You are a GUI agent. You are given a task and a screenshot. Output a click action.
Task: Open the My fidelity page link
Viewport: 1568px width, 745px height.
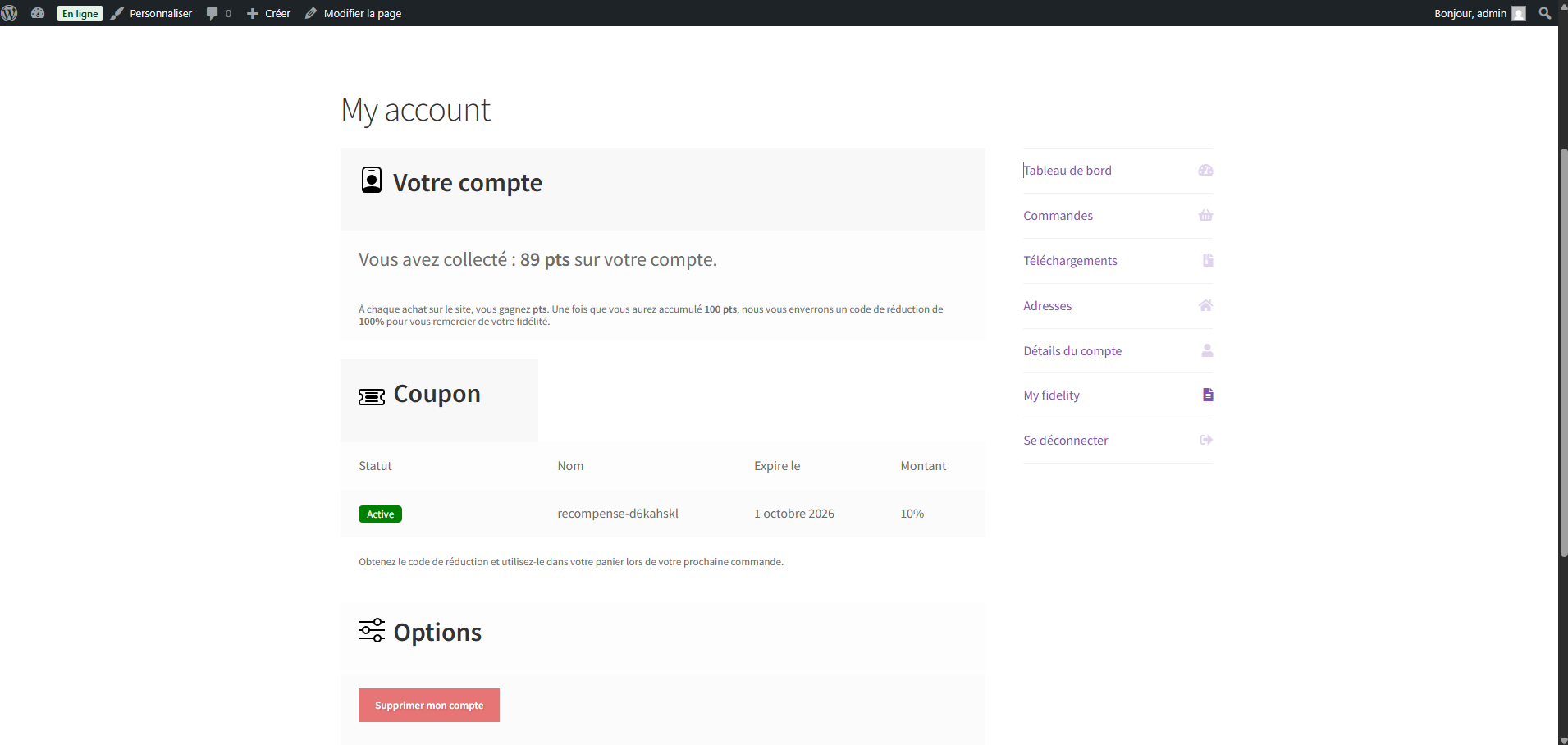[1051, 395]
